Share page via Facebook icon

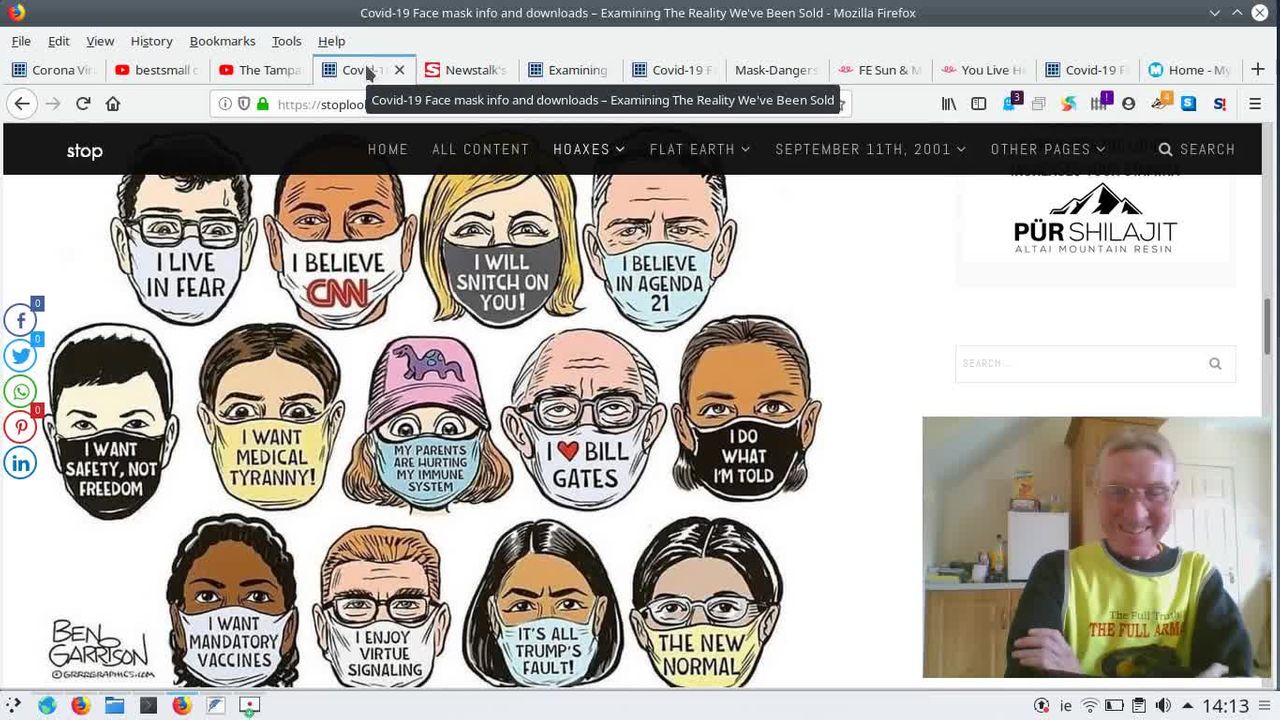[20, 320]
